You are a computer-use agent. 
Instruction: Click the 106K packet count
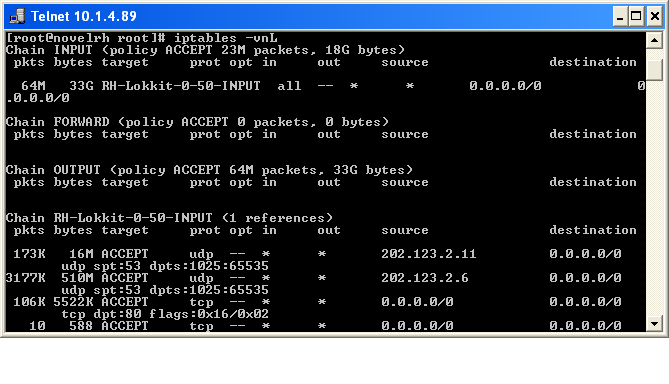29,302
